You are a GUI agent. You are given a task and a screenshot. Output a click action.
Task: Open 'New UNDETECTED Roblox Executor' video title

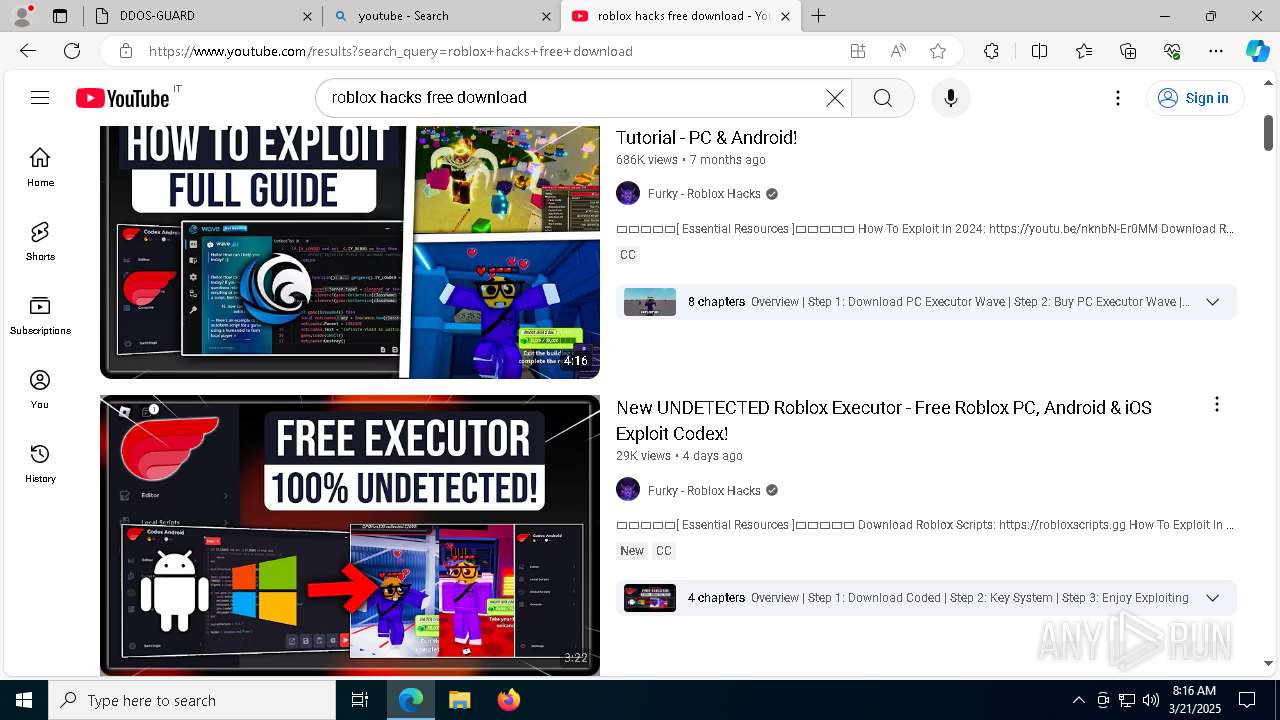884,420
